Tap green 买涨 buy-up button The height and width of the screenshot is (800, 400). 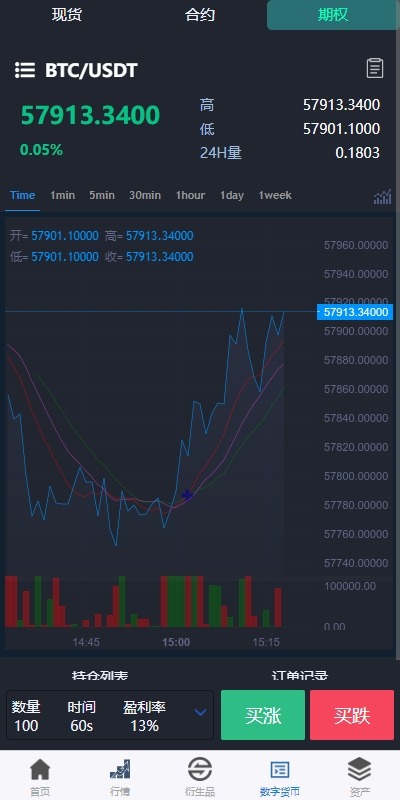click(263, 715)
